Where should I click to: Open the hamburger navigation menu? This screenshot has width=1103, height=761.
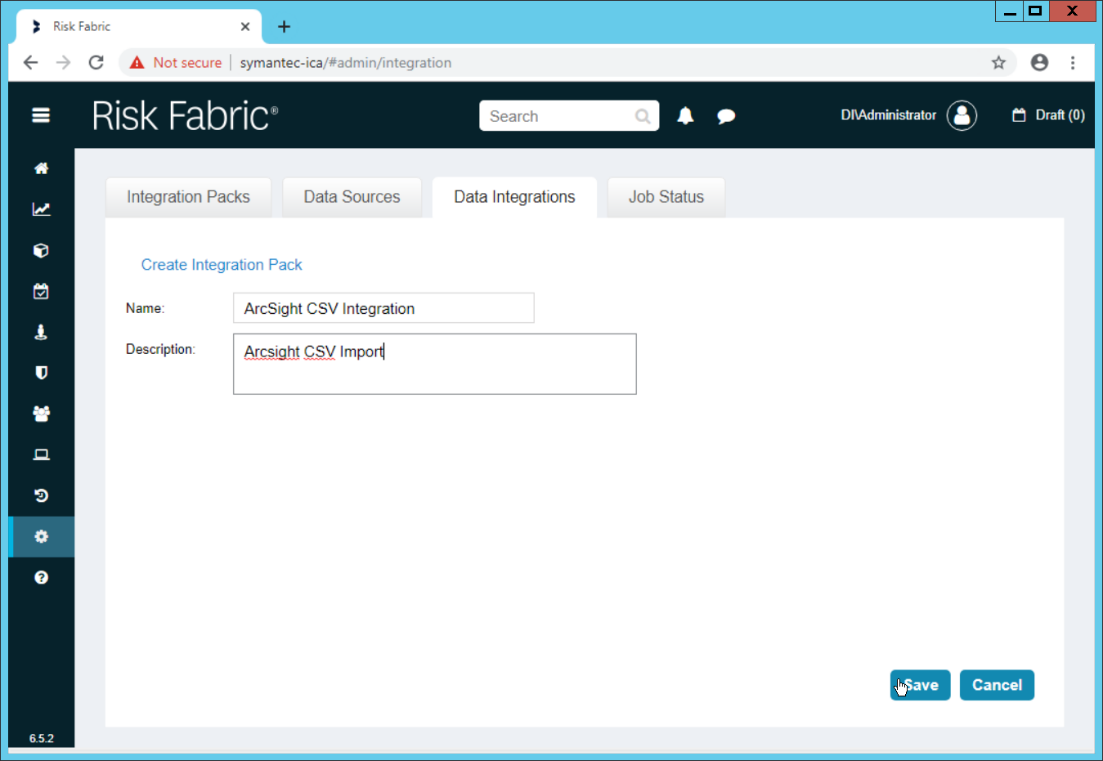click(41, 116)
